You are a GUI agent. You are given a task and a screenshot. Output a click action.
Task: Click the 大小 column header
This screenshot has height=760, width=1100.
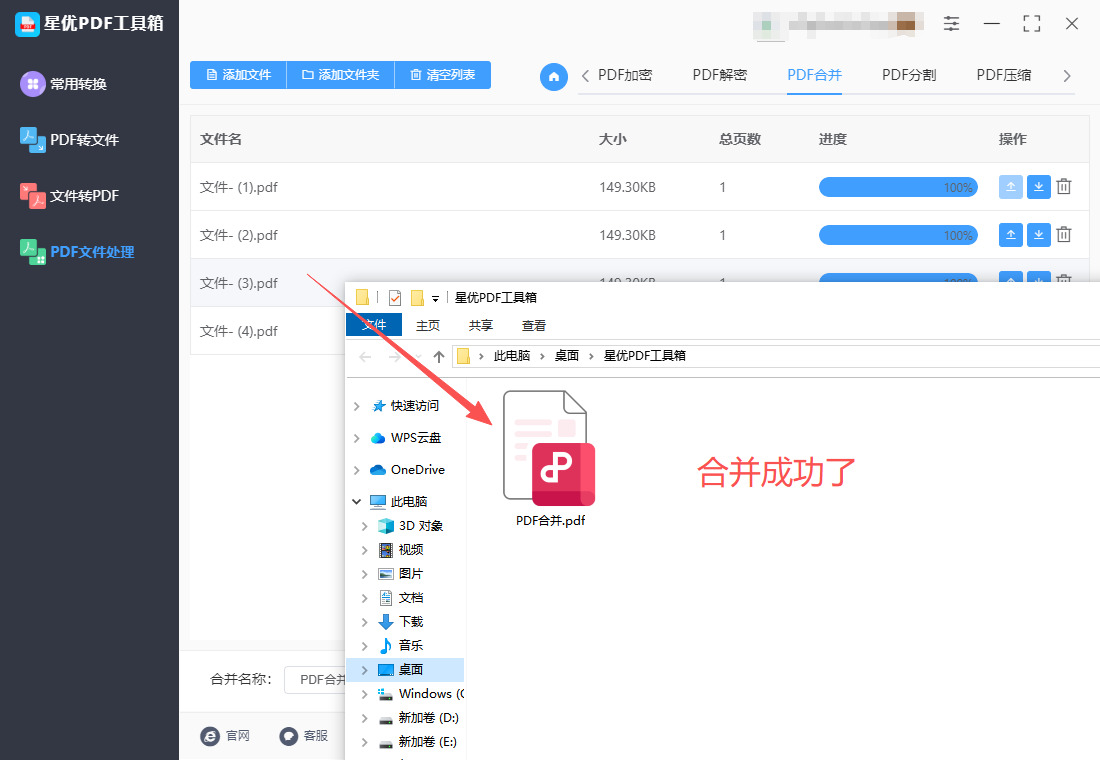(x=612, y=139)
